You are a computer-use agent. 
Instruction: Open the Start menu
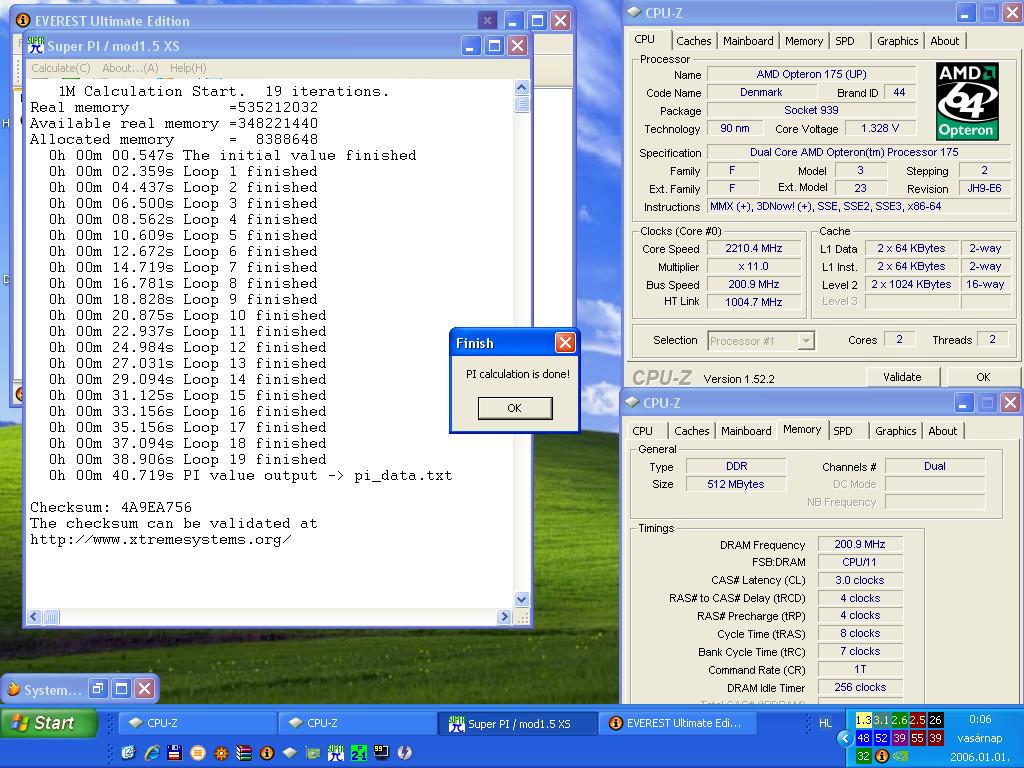(x=49, y=723)
